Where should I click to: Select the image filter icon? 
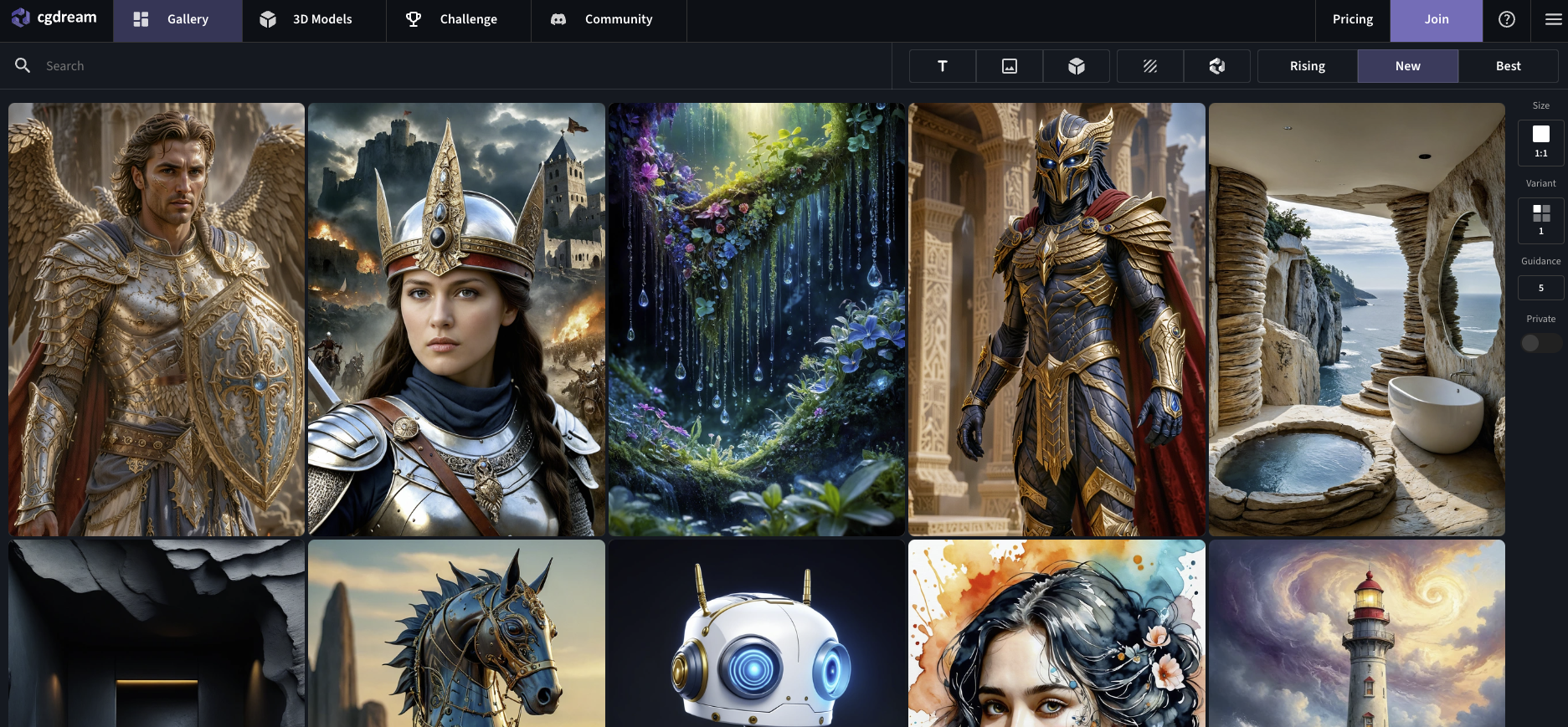[x=1010, y=66]
